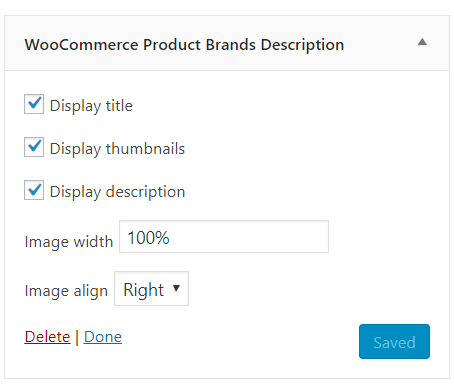Click the 'Display description' label text
This screenshot has width=454, height=392.
tap(117, 192)
